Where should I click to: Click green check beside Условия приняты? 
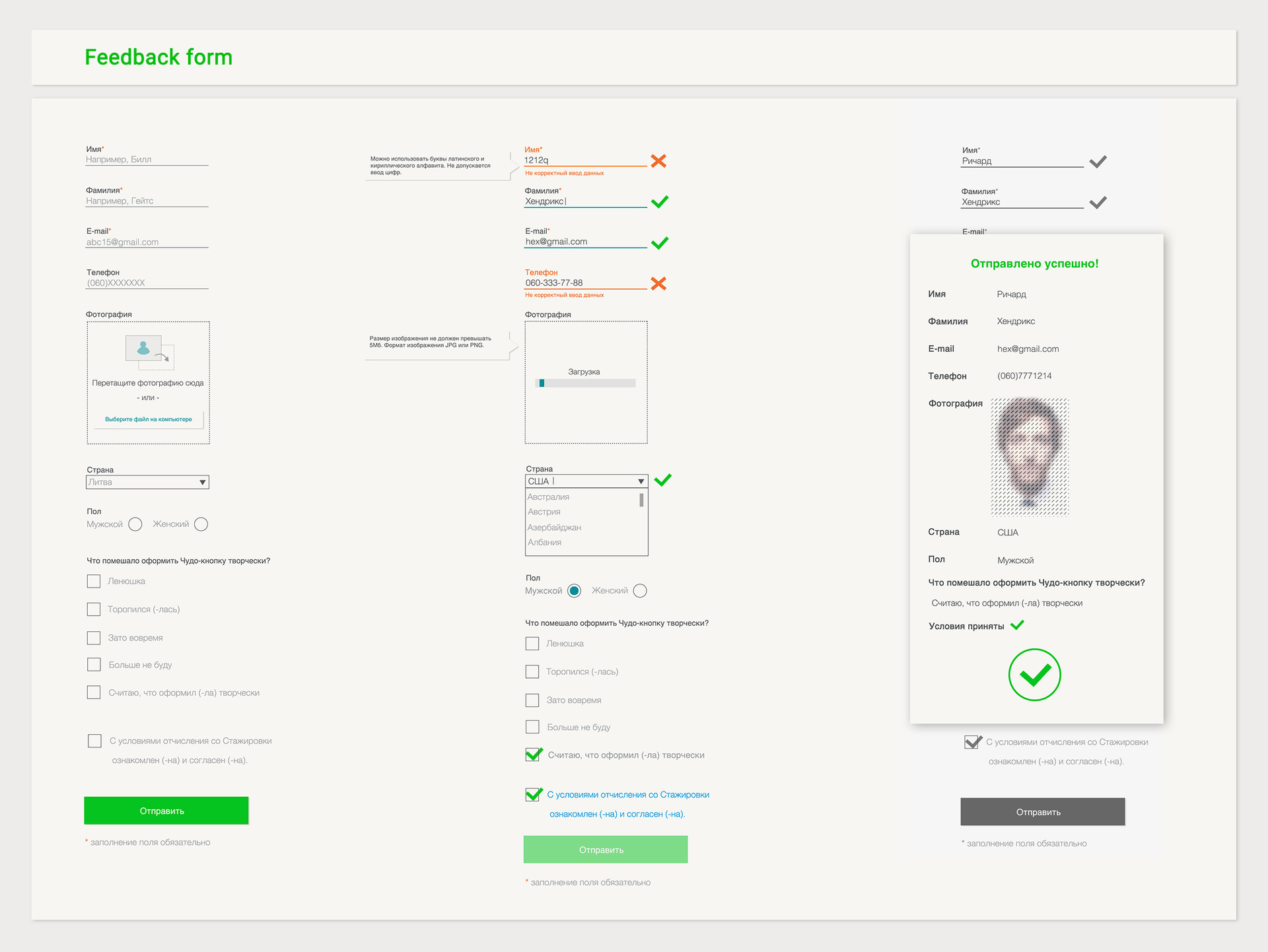pos(1017,625)
